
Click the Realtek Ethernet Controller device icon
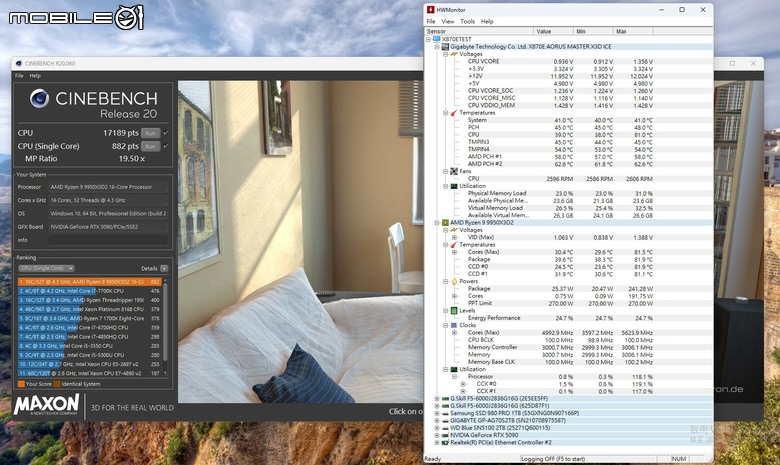[x=445, y=442]
